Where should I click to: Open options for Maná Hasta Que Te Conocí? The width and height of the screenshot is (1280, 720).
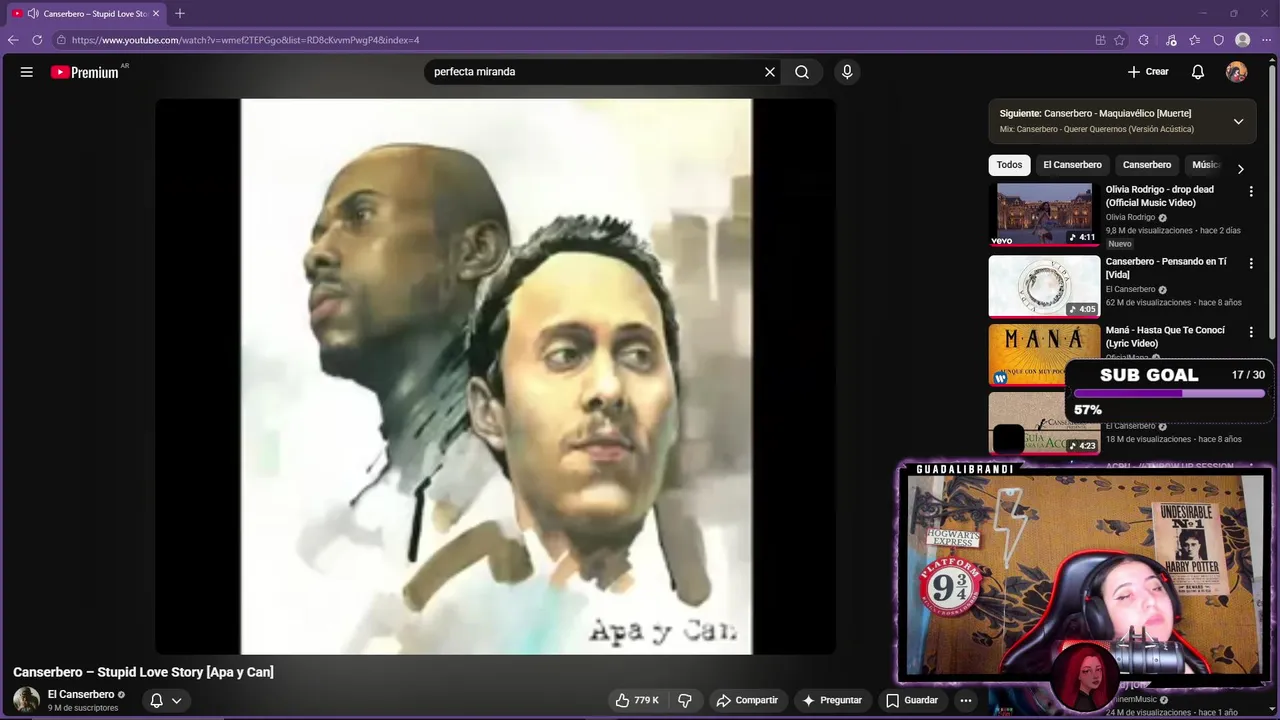[x=1250, y=331]
